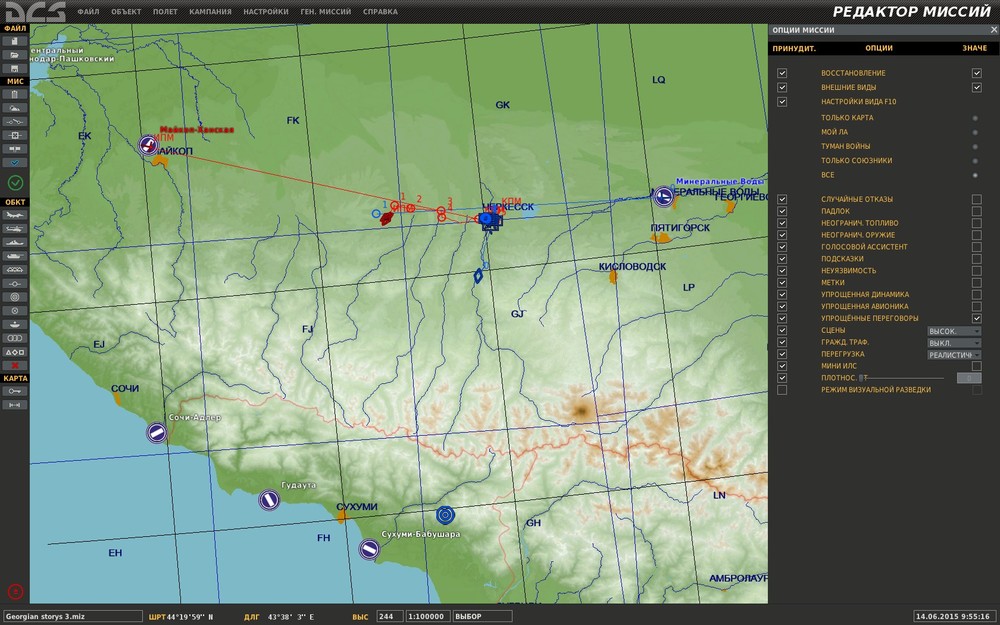Enable the ПАДЛОК value checkbox on right
1000x625 pixels.
coord(976,211)
